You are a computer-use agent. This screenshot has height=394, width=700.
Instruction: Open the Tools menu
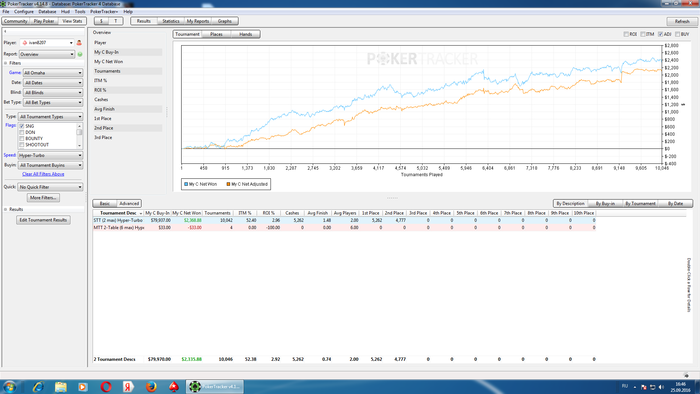(x=80, y=12)
